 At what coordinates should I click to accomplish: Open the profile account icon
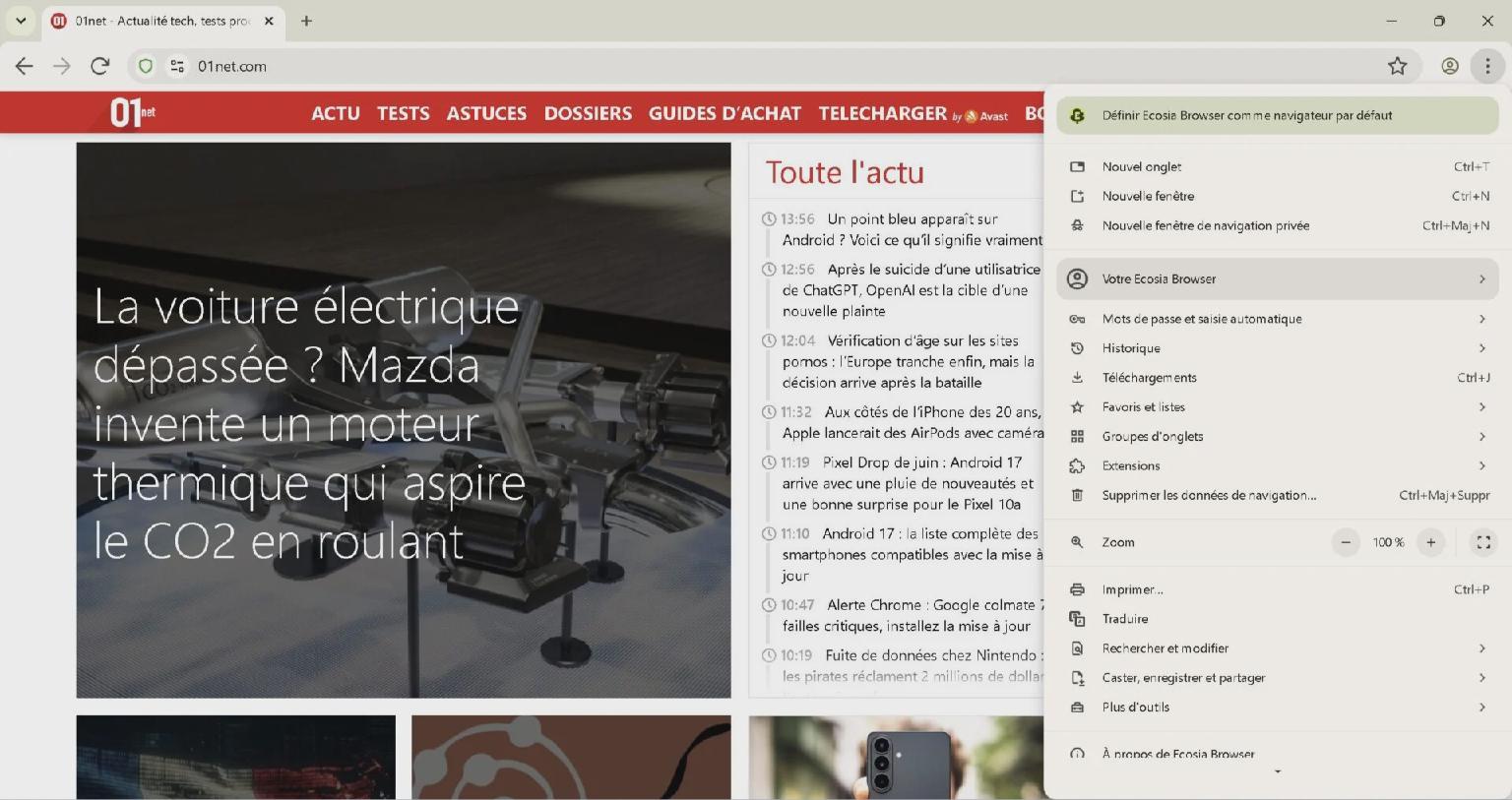1450,66
